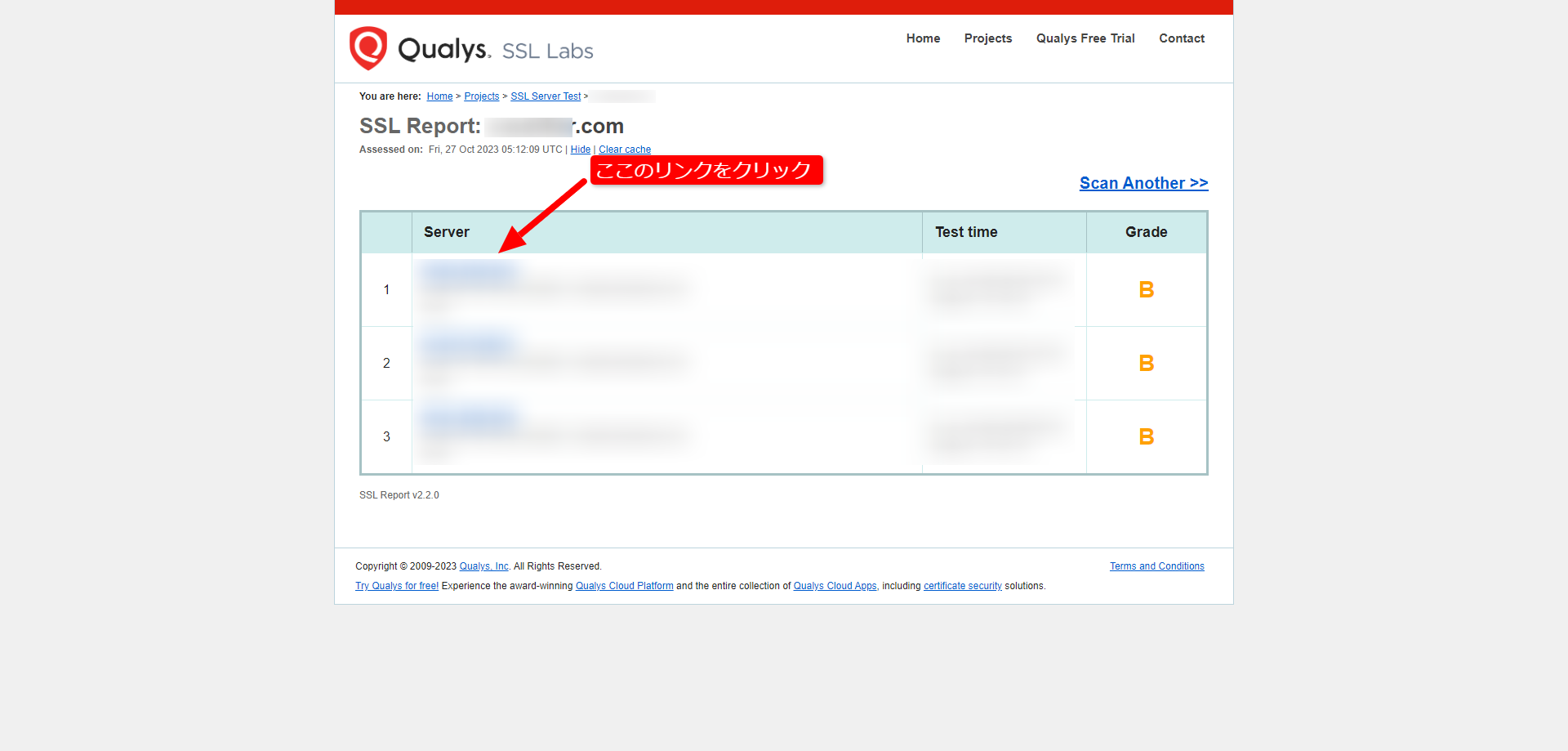The height and width of the screenshot is (751, 1568).
Task: Follow the Projects breadcrumb link
Action: click(x=482, y=96)
